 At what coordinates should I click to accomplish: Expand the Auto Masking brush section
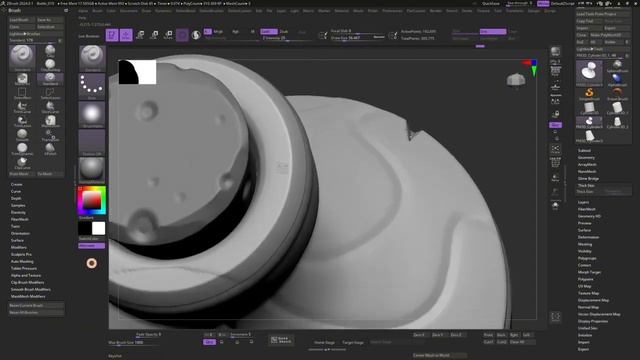tap(22, 262)
